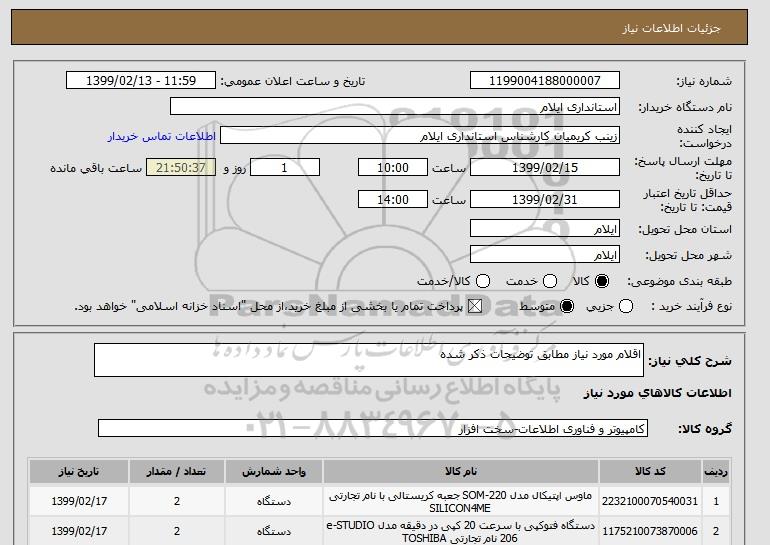
Task: Click the quantity 2 in row 1
Action: click(177, 501)
